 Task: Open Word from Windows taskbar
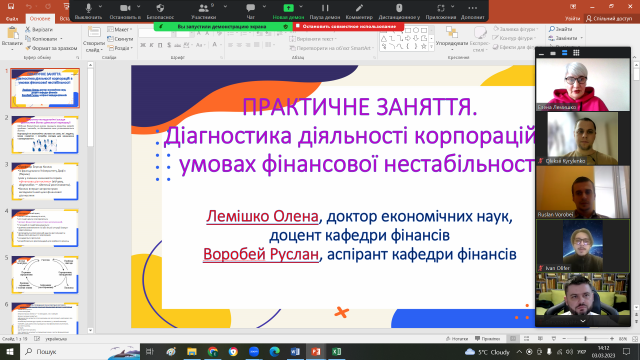pyautogui.click(x=295, y=351)
